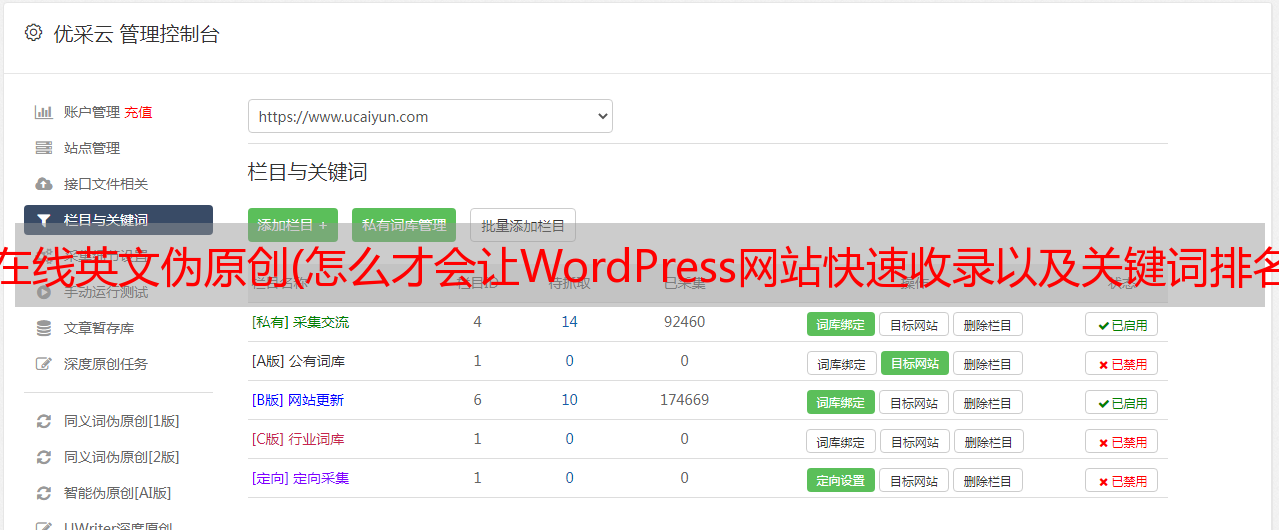Click 删除栏目 for 网站更新 row
Viewport: 1279px width, 530px height.
click(x=987, y=402)
